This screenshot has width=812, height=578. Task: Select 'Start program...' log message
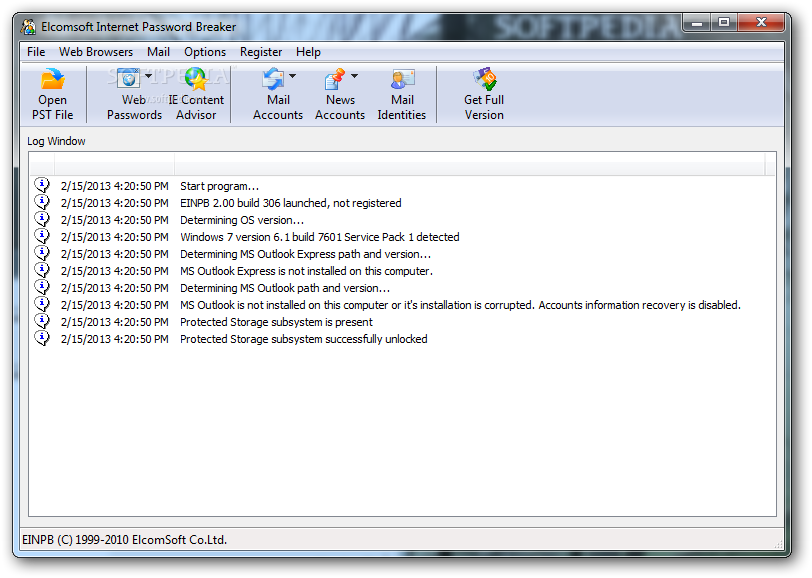pos(220,186)
